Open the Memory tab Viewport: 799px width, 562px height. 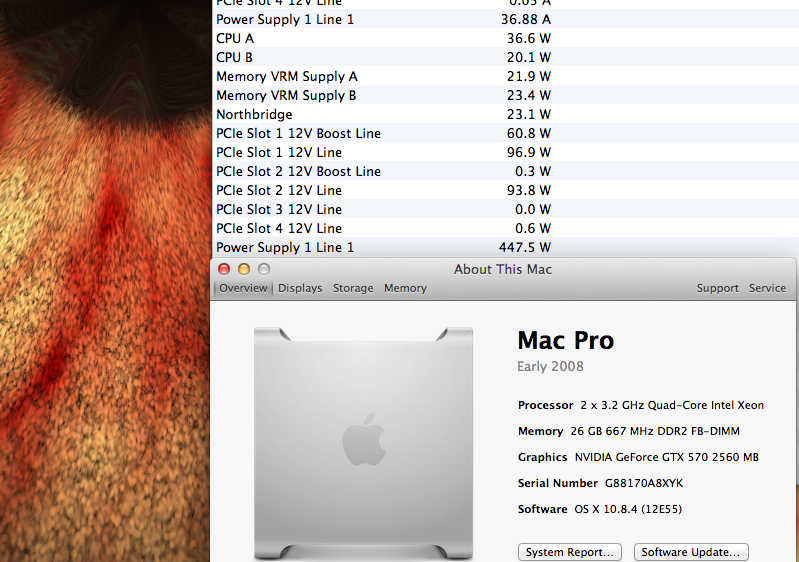tap(405, 288)
